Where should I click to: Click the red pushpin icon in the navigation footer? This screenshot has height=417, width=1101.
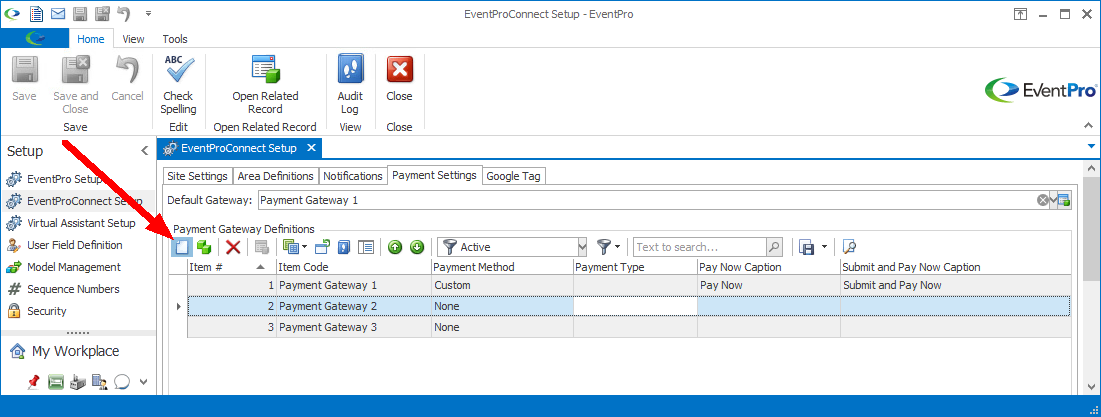point(33,381)
